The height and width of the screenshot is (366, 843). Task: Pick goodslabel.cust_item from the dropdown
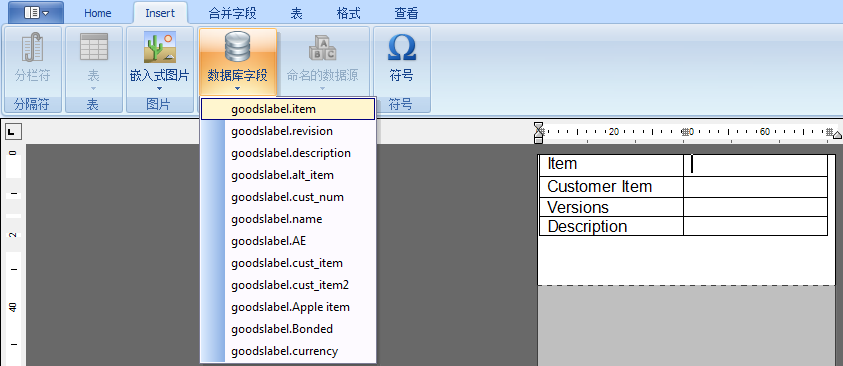click(288, 263)
